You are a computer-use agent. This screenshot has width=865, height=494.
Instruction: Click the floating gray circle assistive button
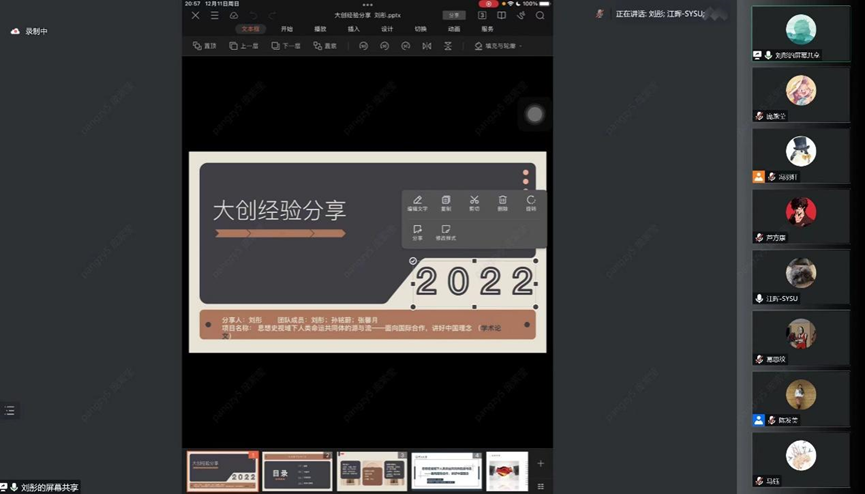click(535, 115)
